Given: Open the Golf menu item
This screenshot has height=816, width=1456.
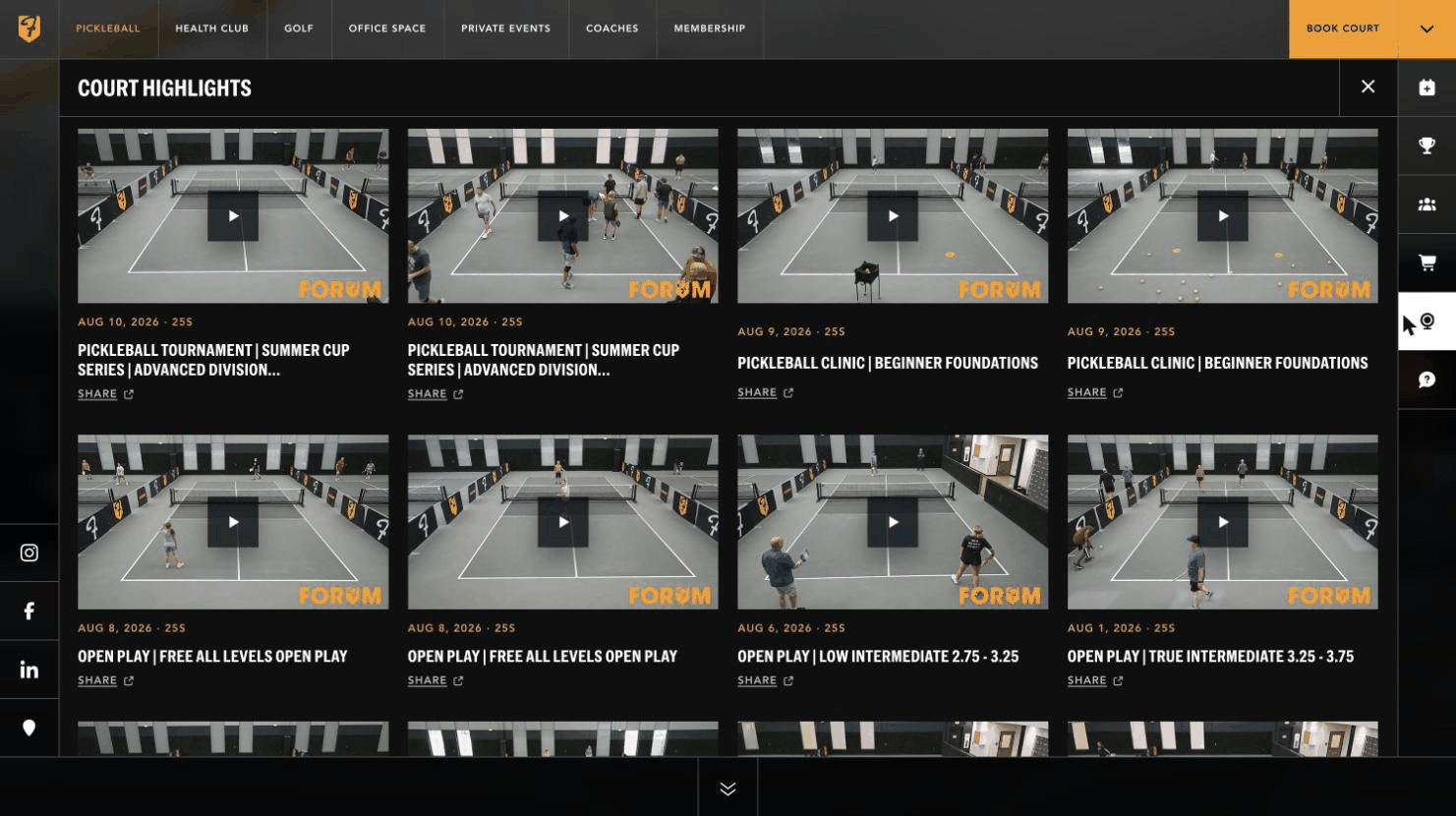Looking at the screenshot, I should (299, 29).
